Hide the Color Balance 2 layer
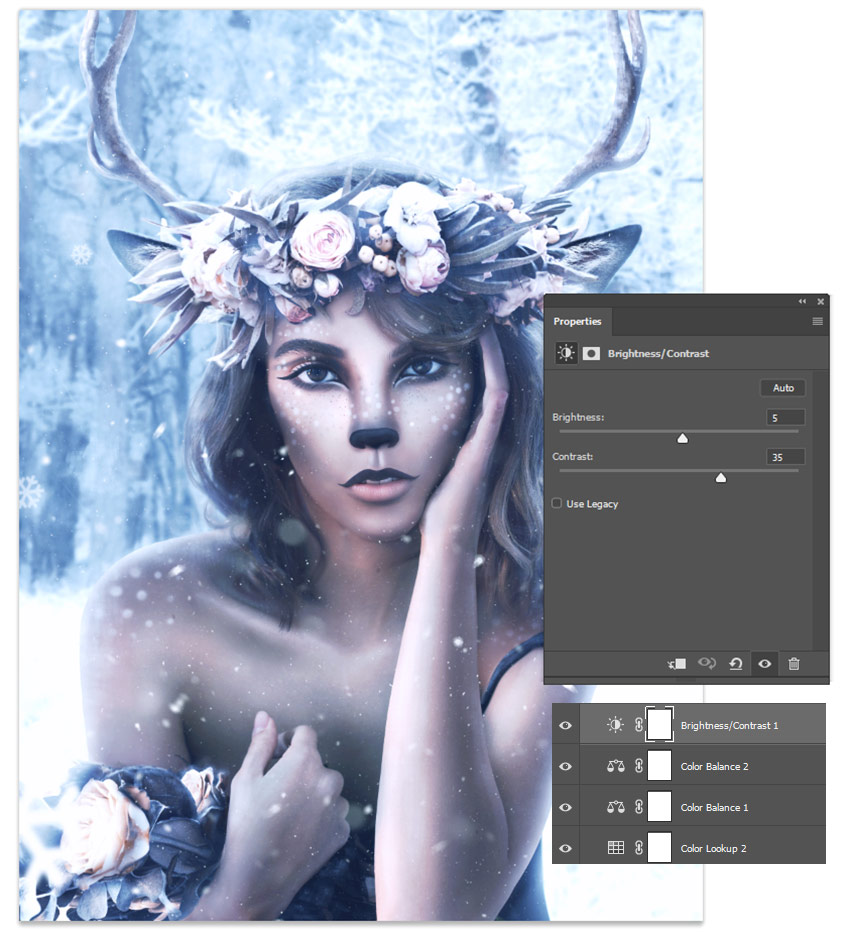This screenshot has width=850, height=932. 565,766
